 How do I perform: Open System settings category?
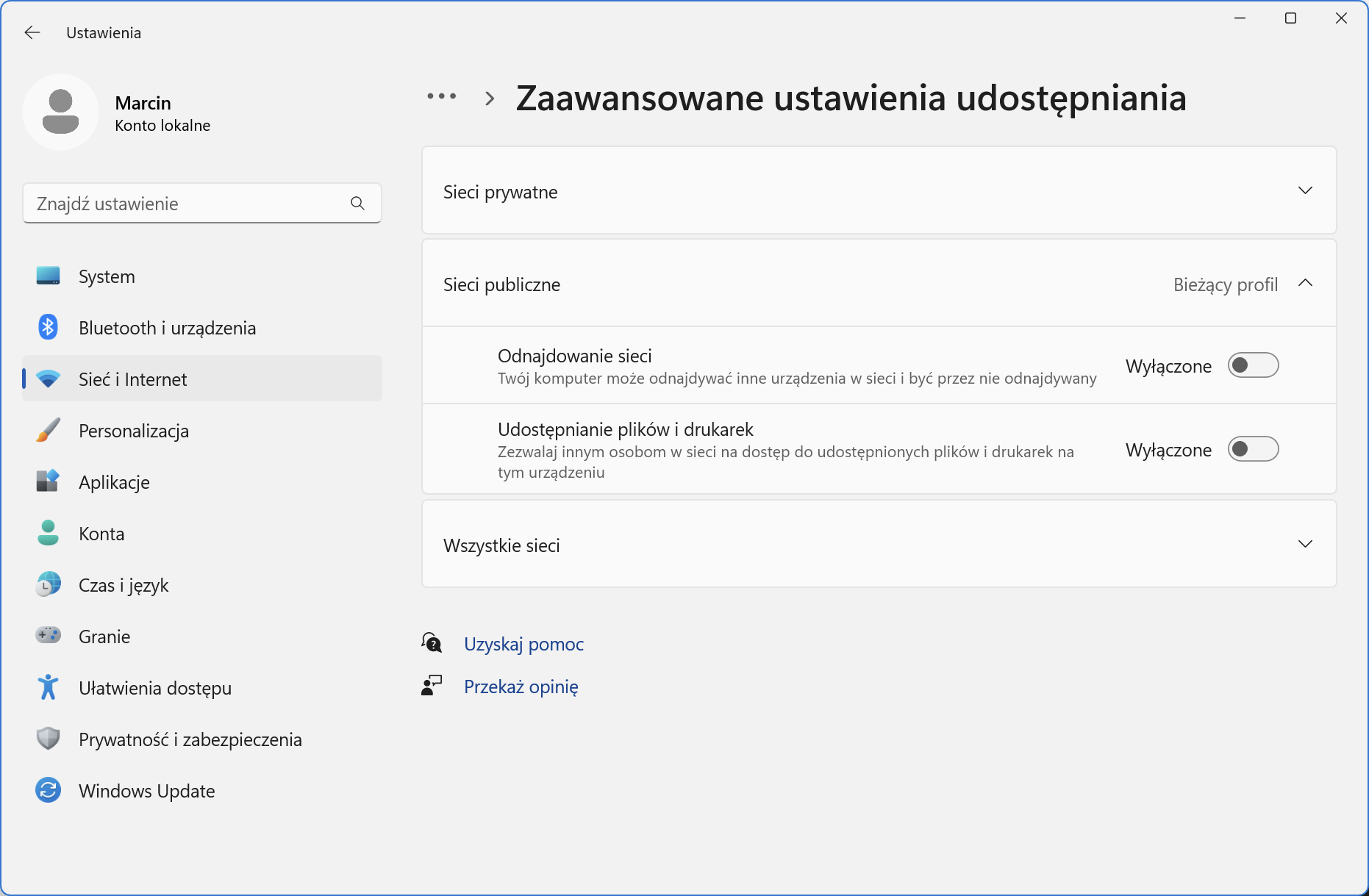(x=202, y=276)
